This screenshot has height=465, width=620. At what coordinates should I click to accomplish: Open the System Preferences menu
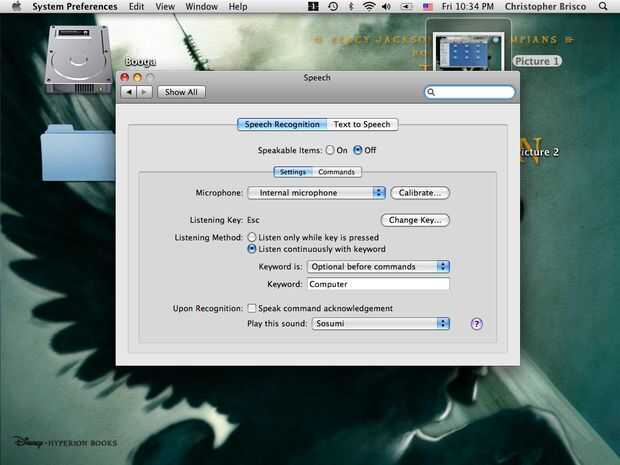tap(75, 6)
